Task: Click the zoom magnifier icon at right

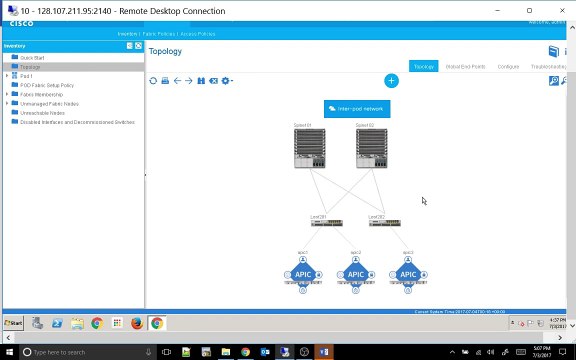Action: click(x=554, y=80)
